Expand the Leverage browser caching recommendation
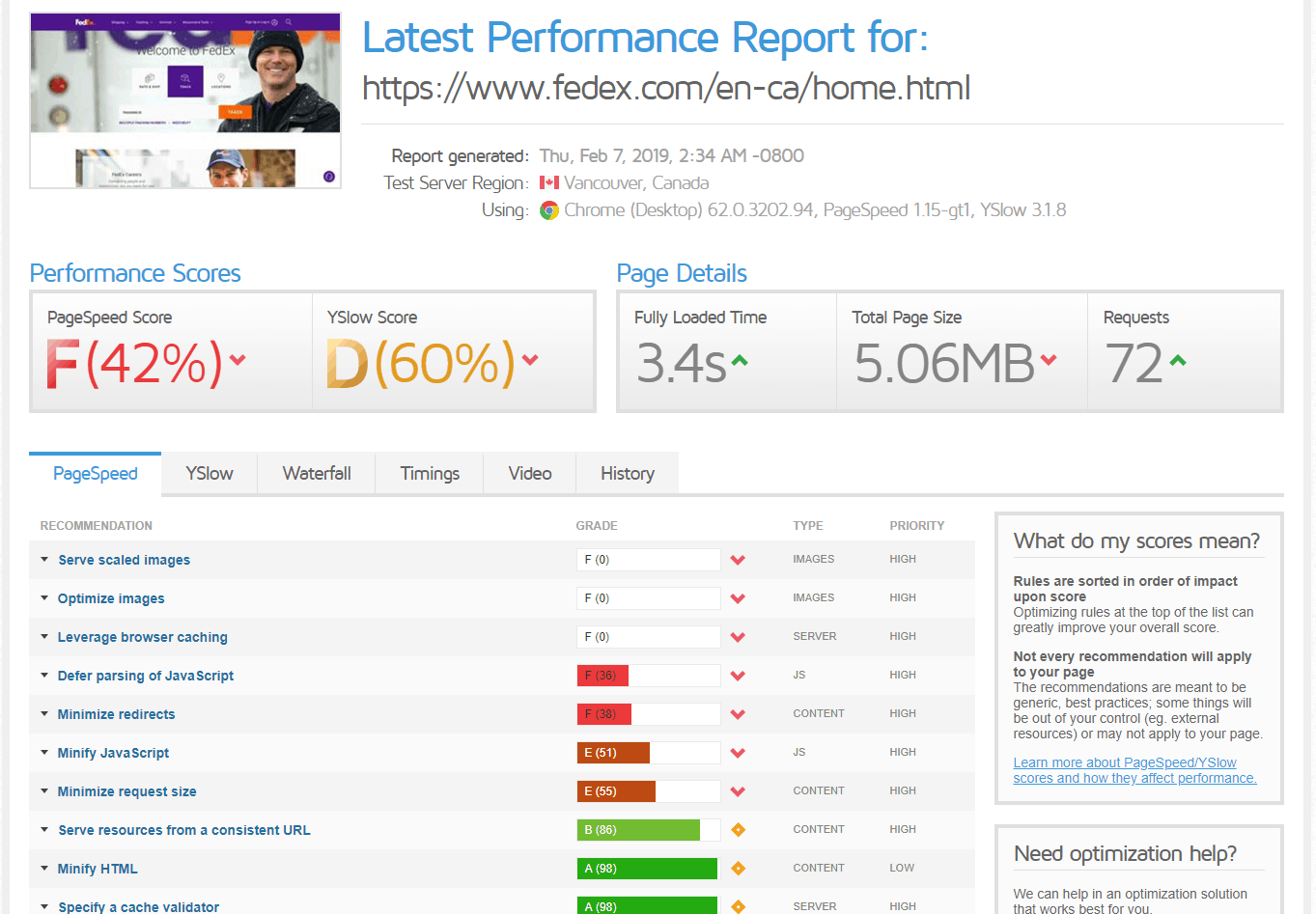 point(44,637)
